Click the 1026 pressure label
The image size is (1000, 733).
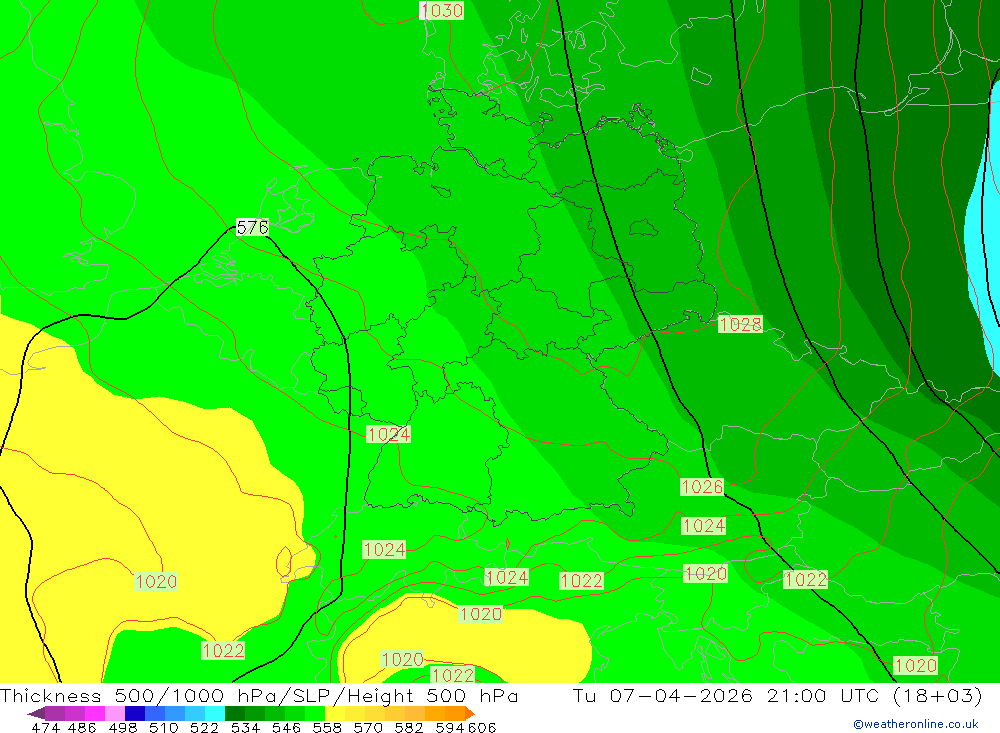click(702, 487)
